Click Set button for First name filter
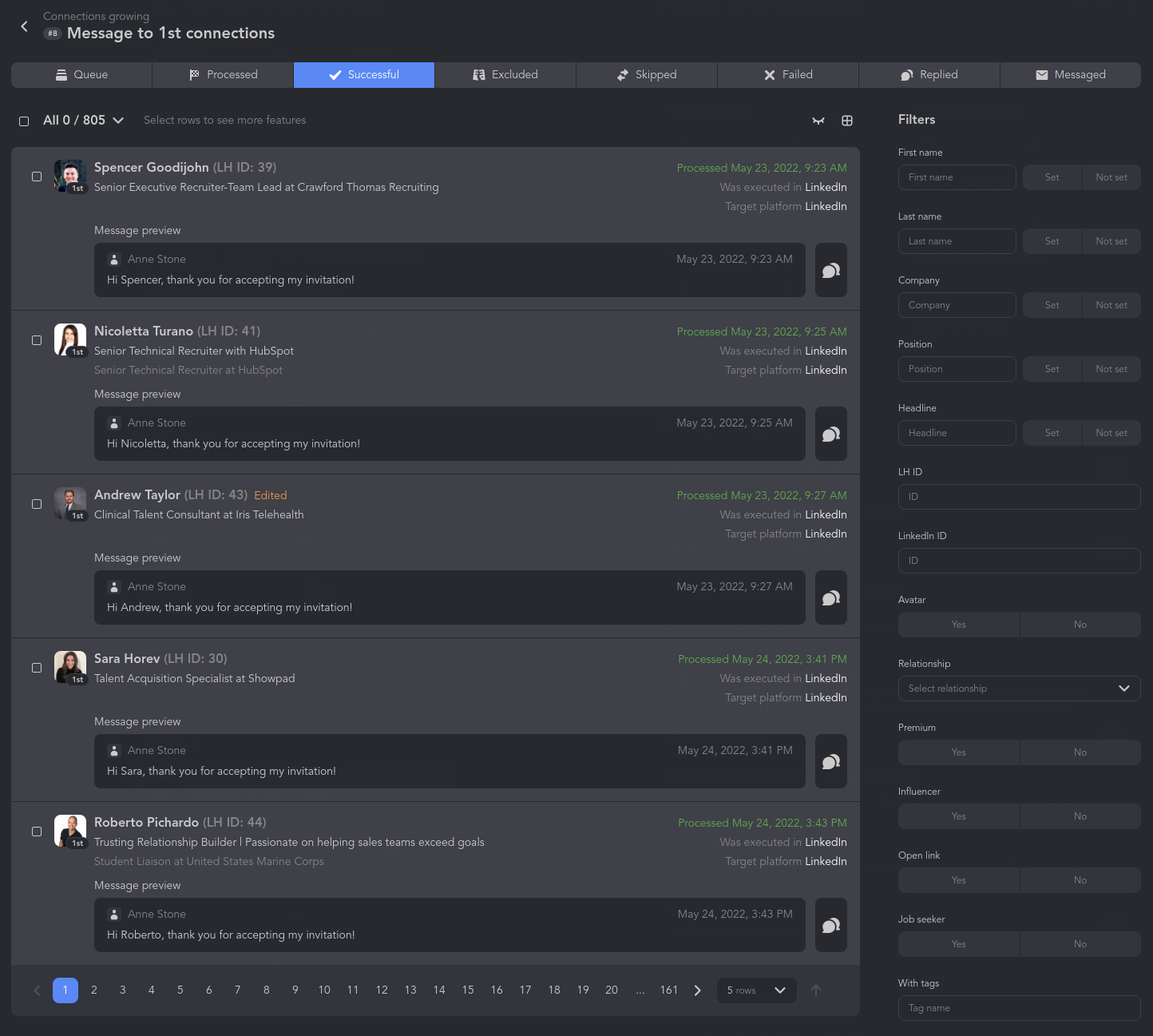 (1052, 177)
